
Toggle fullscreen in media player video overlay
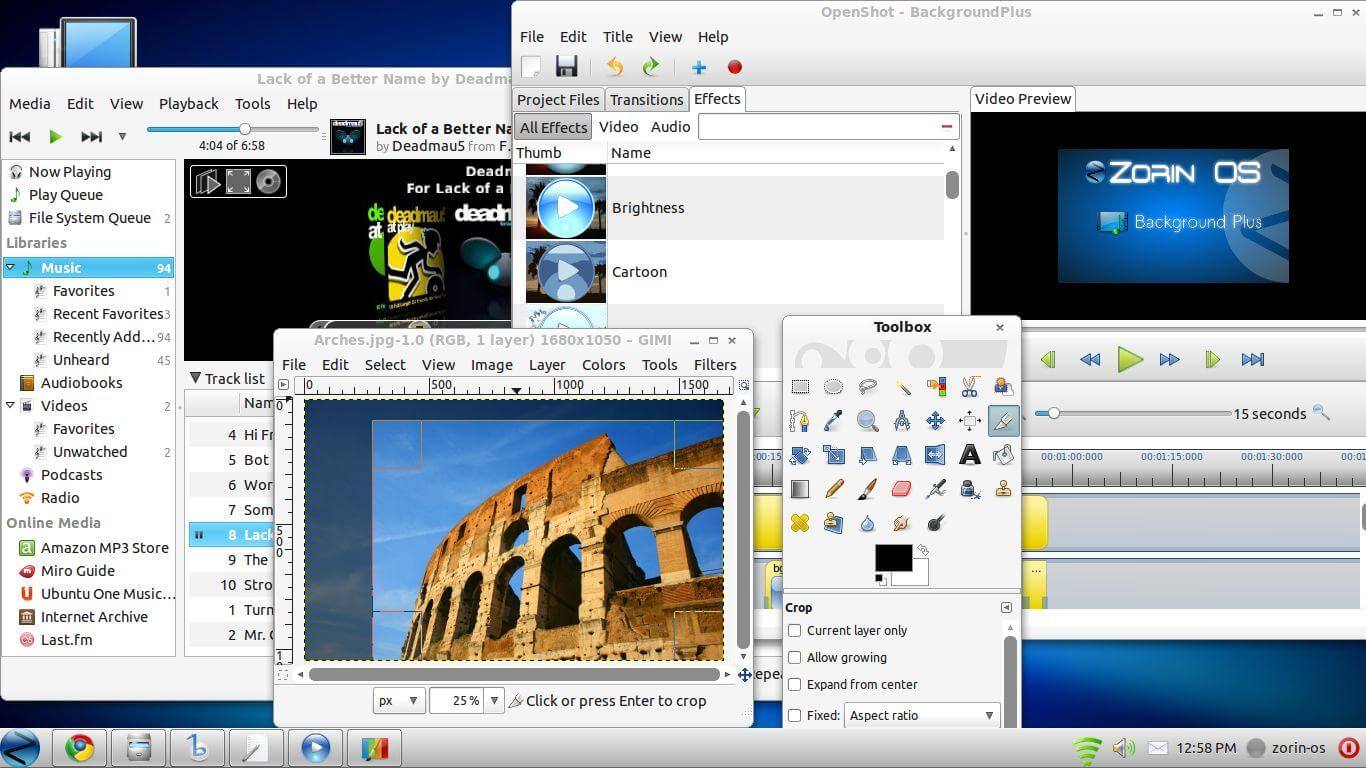point(238,181)
